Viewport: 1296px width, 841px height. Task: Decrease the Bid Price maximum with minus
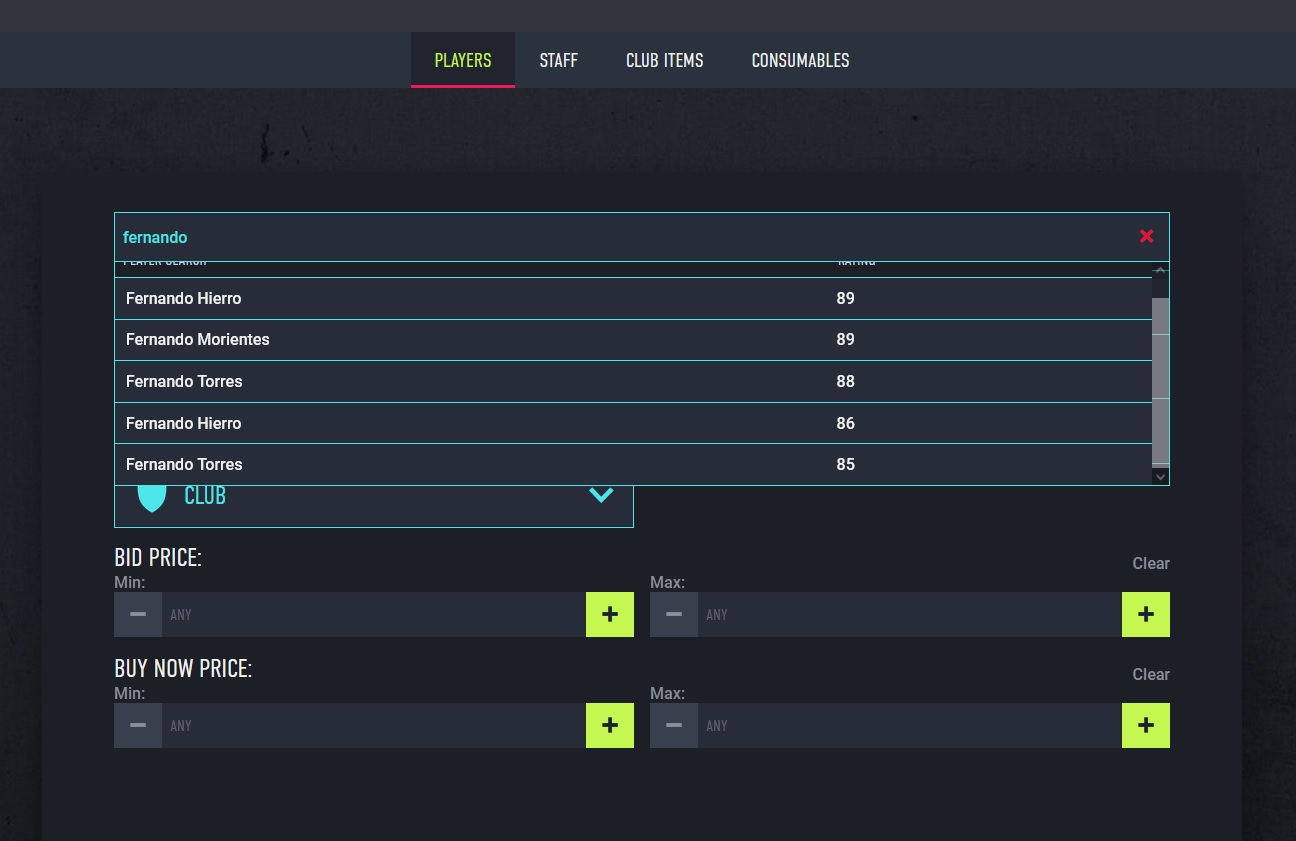click(674, 614)
